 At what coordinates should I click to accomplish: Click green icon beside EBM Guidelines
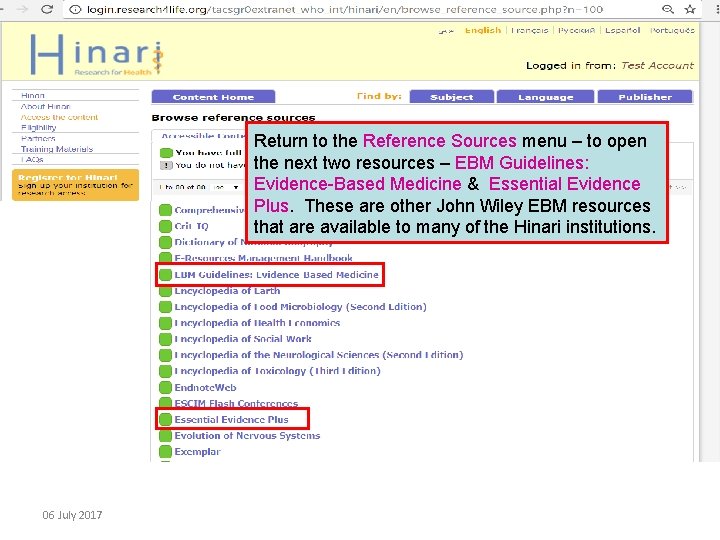click(x=165, y=275)
